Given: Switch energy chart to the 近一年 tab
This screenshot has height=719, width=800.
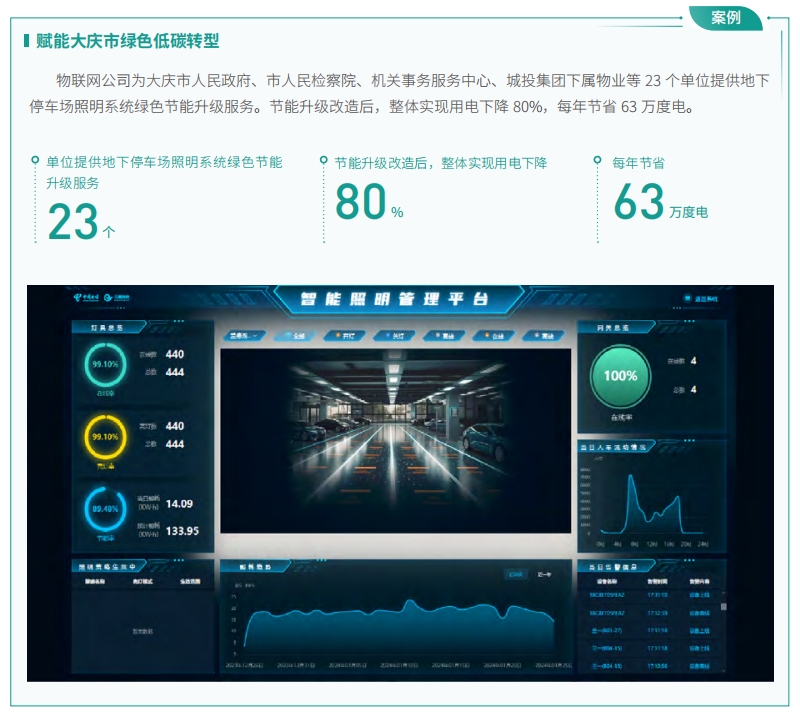Looking at the screenshot, I should click(x=545, y=575).
